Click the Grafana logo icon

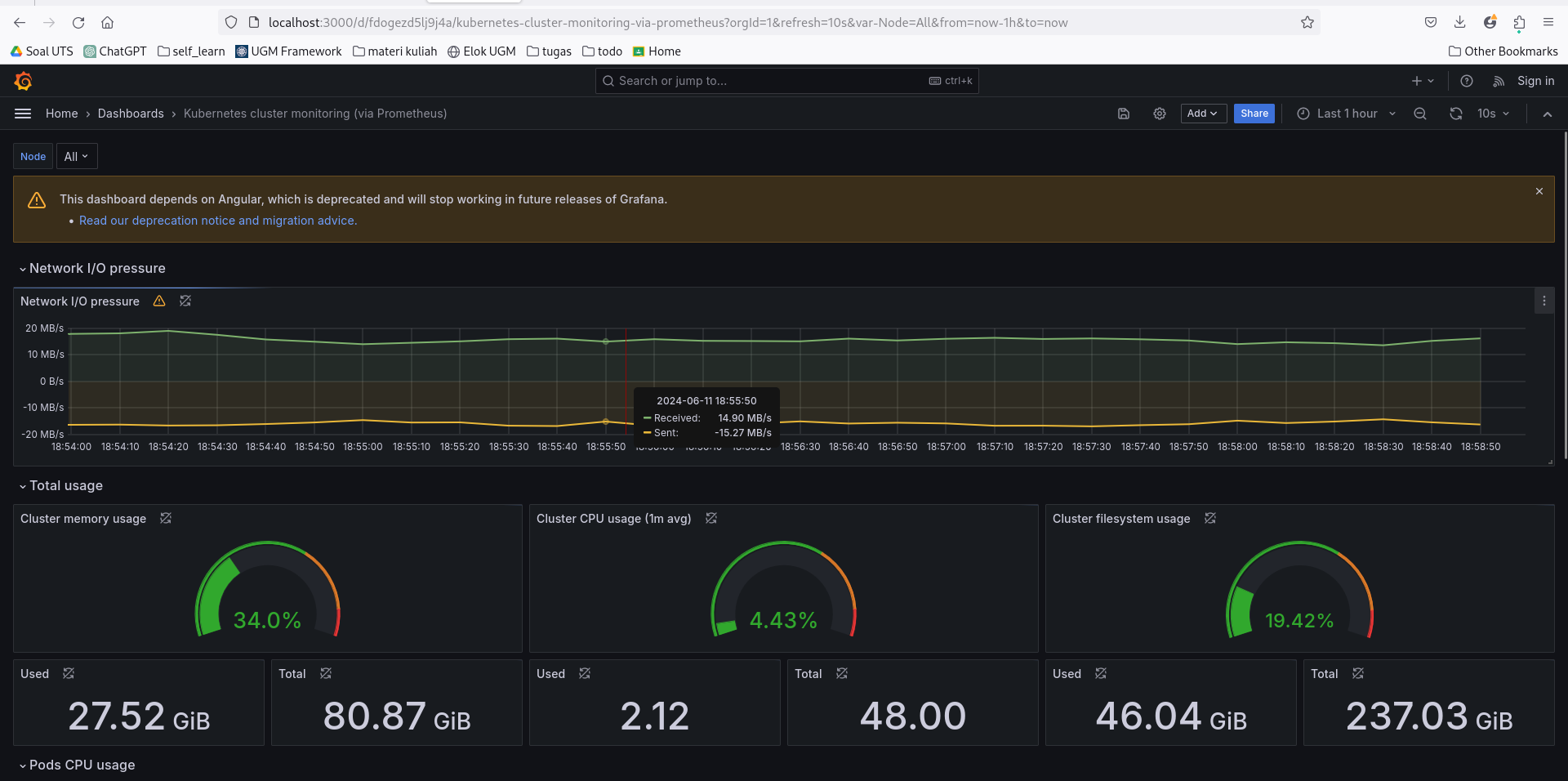[x=23, y=81]
